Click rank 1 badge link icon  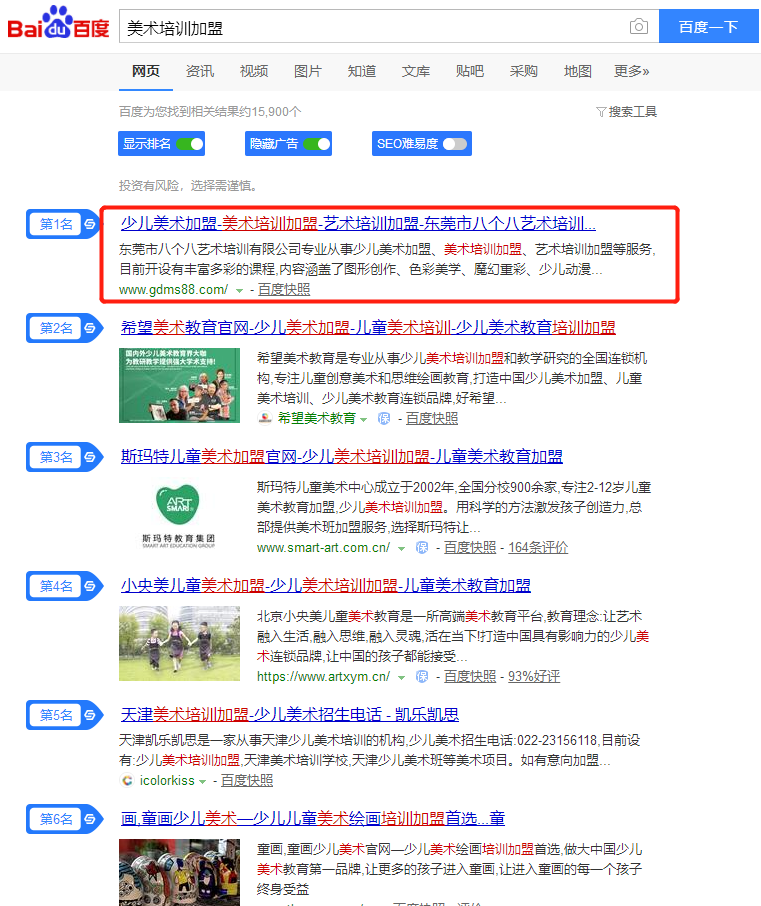pyautogui.click(x=90, y=224)
